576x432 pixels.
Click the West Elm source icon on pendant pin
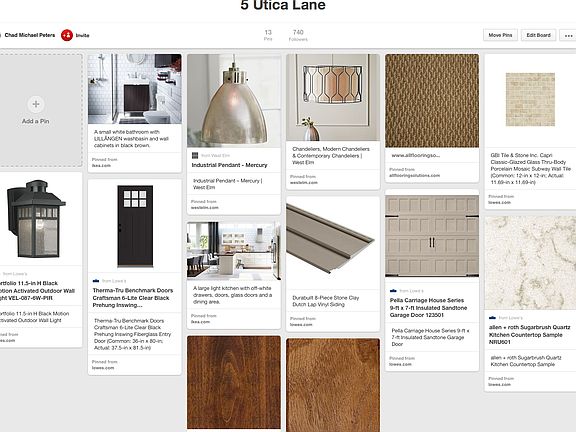coord(195,155)
